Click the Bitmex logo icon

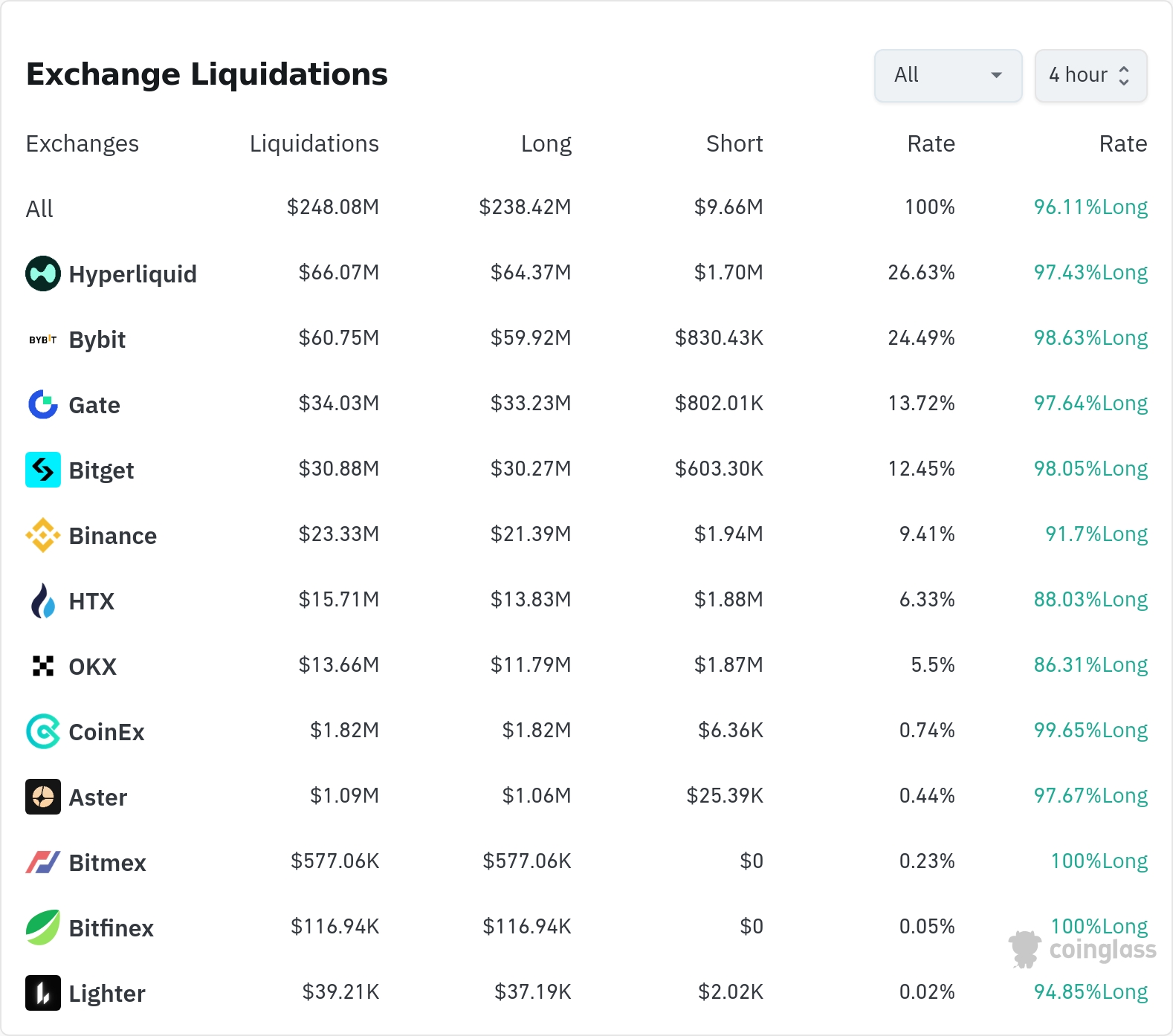coord(43,862)
